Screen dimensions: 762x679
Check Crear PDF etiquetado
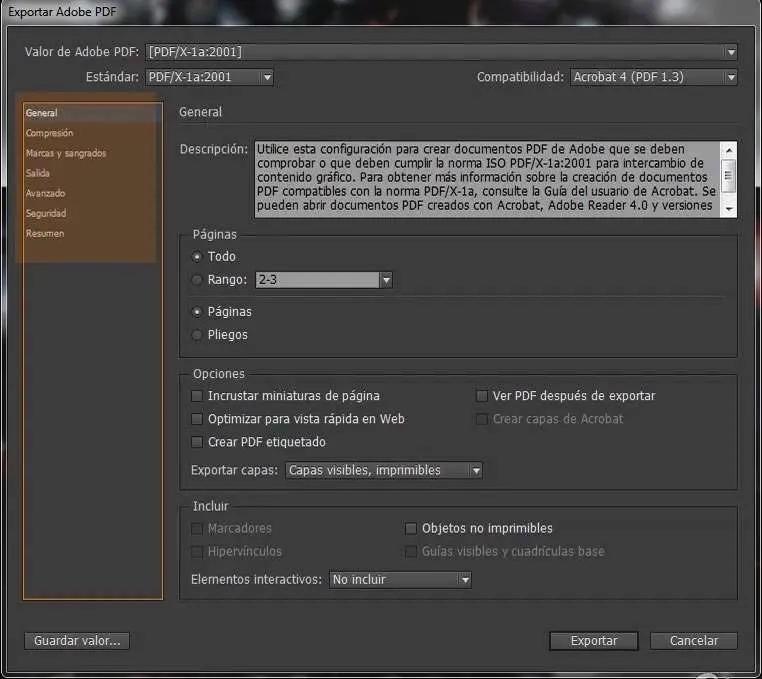[x=197, y=442]
